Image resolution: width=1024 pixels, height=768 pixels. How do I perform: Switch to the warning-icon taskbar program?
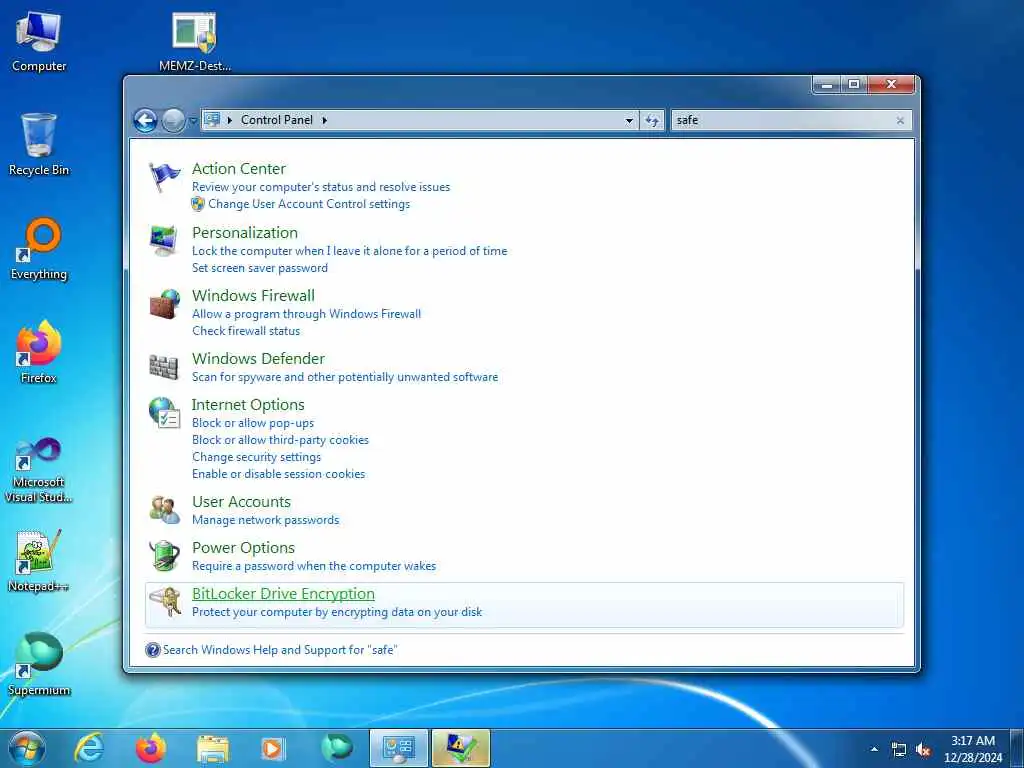pyautogui.click(x=460, y=748)
